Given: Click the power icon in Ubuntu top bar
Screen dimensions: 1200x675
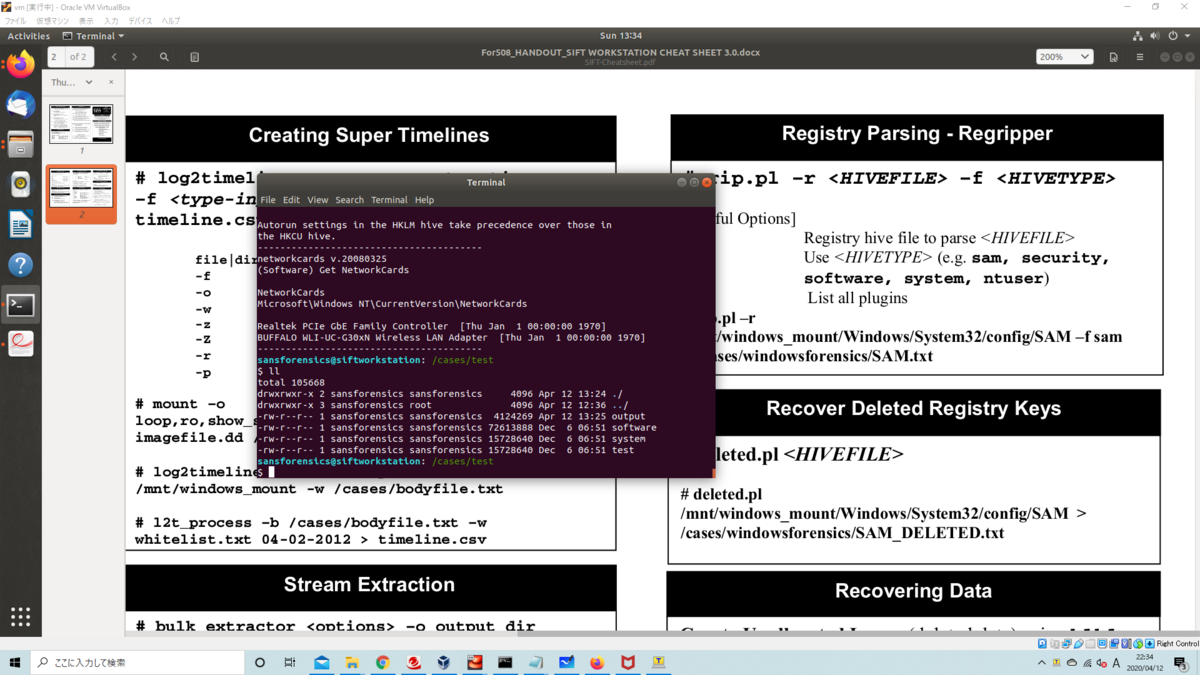Looking at the screenshot, I should coord(1173,36).
